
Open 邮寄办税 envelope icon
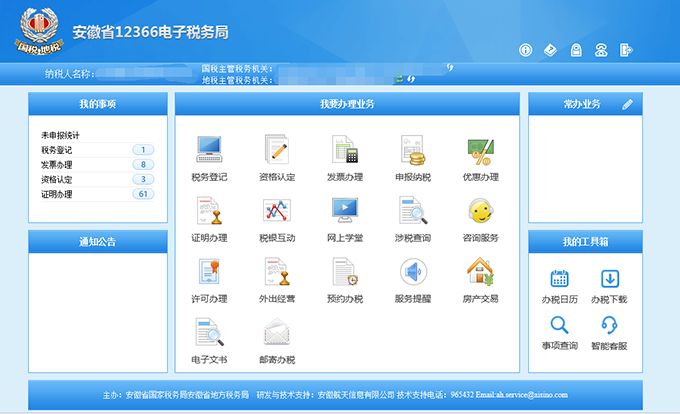point(277,331)
